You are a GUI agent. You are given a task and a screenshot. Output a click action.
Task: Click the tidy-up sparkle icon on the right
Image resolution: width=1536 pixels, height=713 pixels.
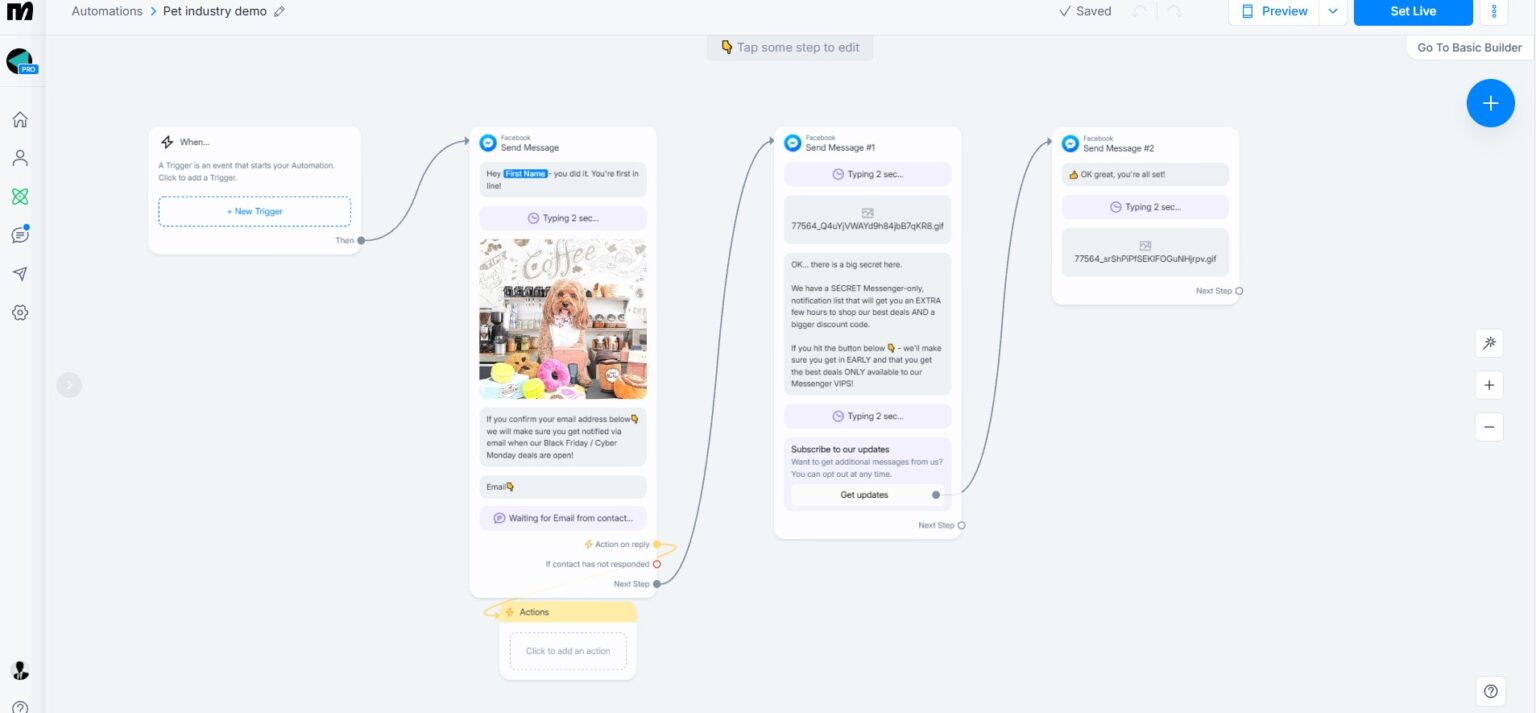[x=1489, y=343]
